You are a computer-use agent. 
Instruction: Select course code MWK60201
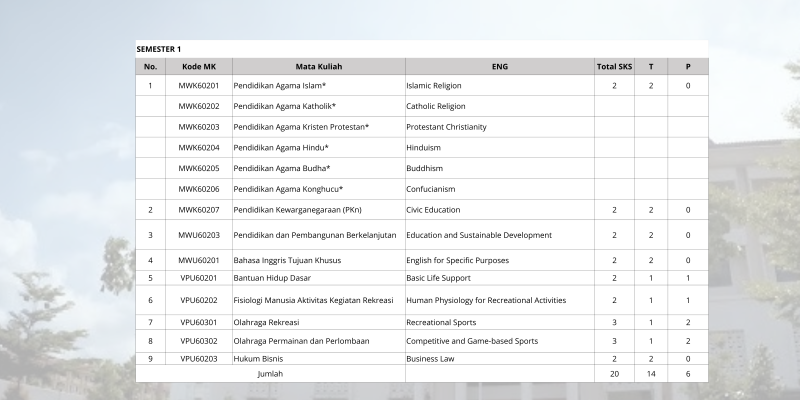tap(199, 86)
